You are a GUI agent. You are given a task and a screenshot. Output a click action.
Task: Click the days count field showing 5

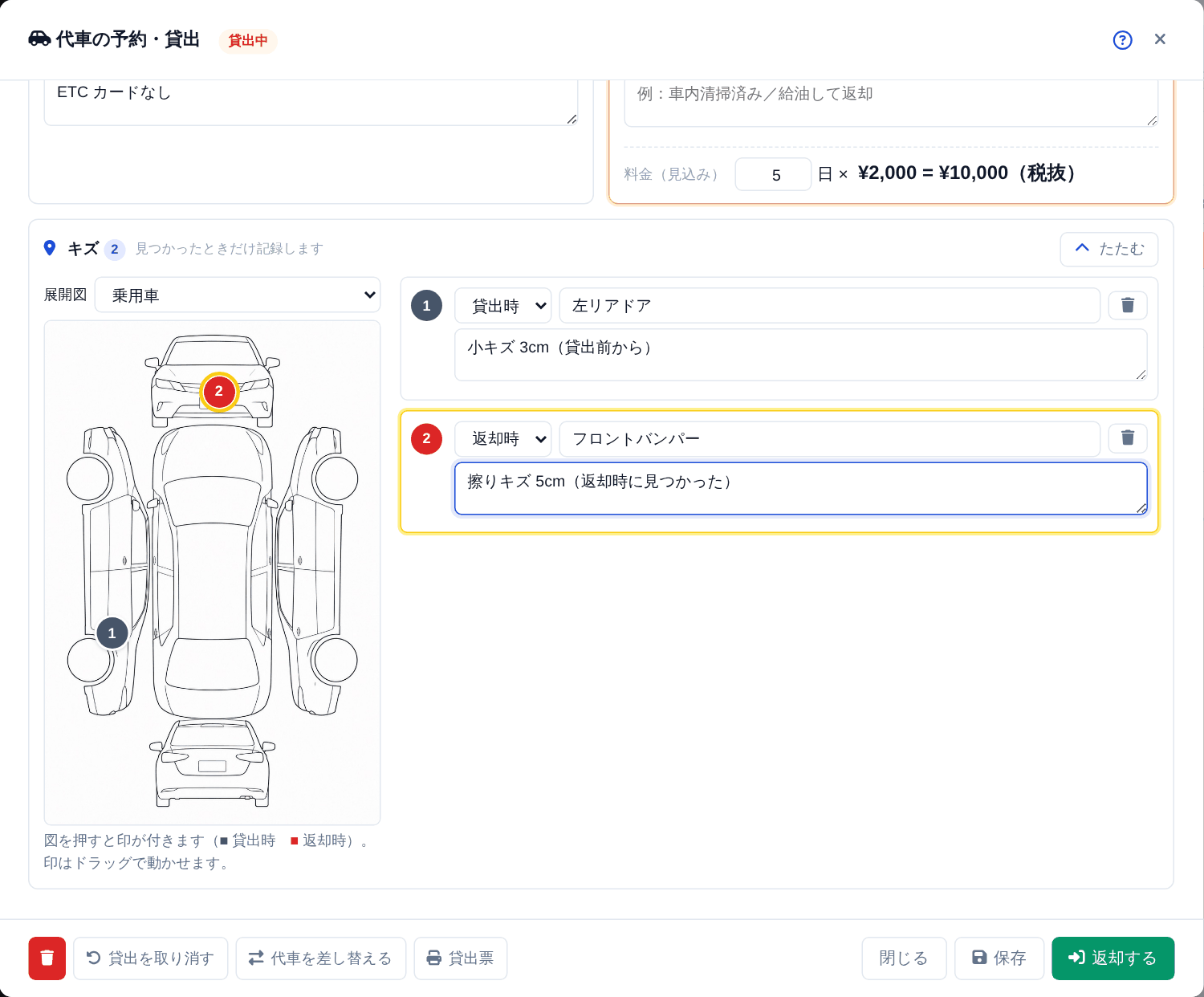[x=773, y=174]
